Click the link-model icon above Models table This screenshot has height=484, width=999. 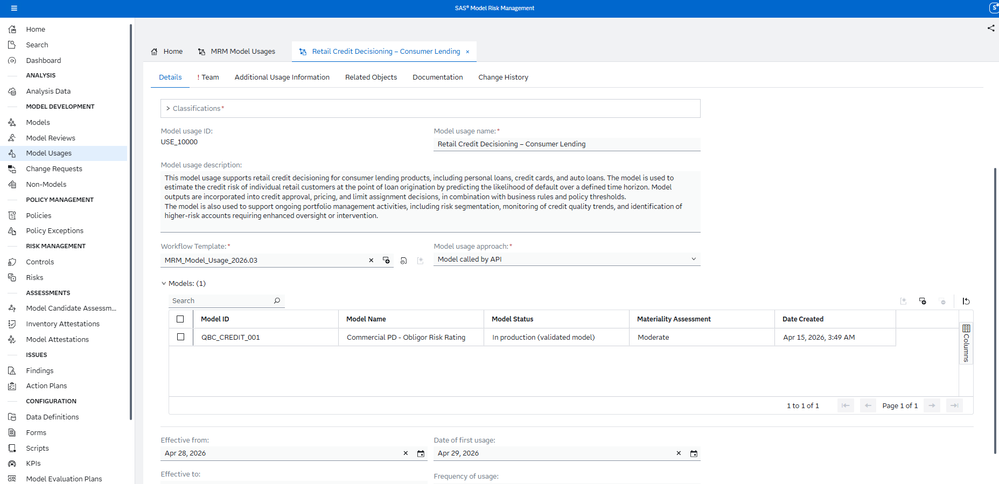922,301
